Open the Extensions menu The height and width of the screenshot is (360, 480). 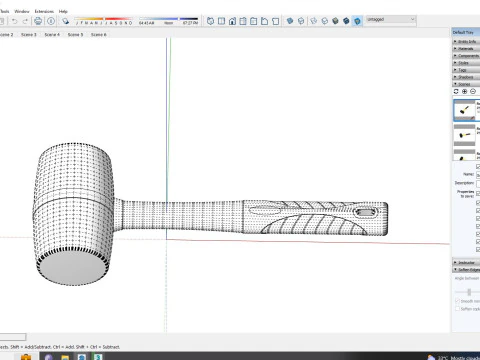click(44, 11)
